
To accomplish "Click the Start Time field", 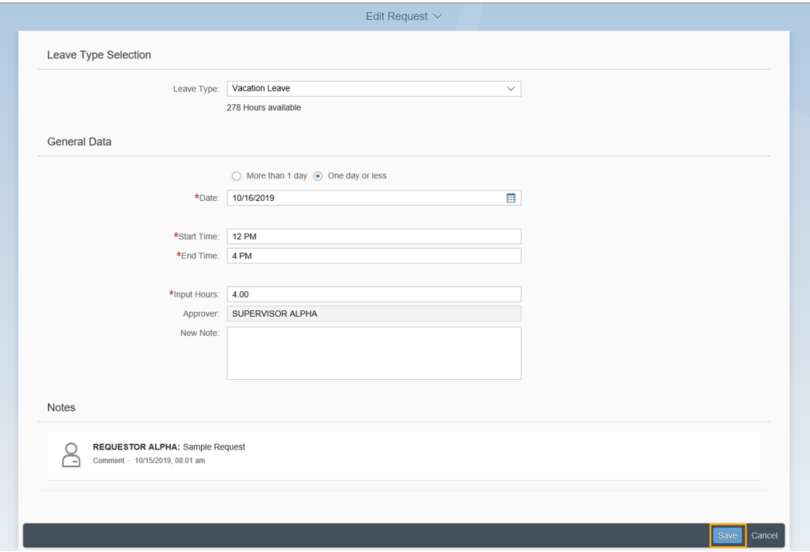I will coord(373,237).
